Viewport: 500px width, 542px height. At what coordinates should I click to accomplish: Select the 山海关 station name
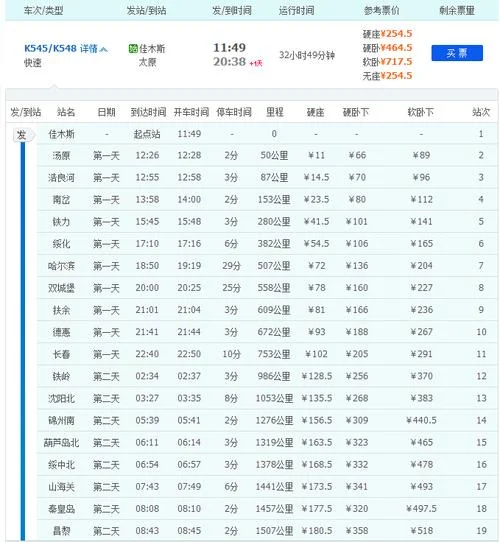coord(61,487)
